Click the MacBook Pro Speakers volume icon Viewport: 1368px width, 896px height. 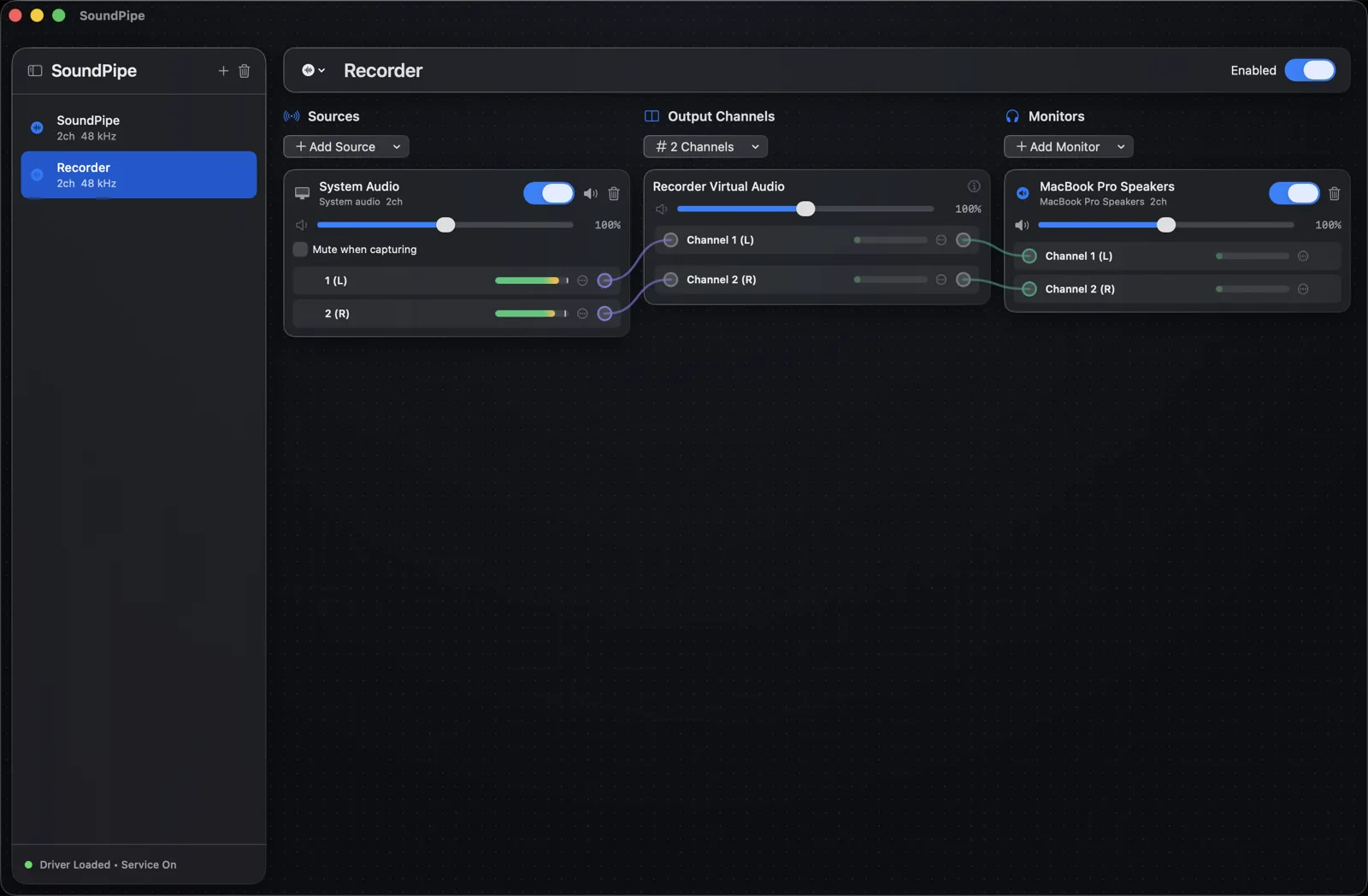1022,225
